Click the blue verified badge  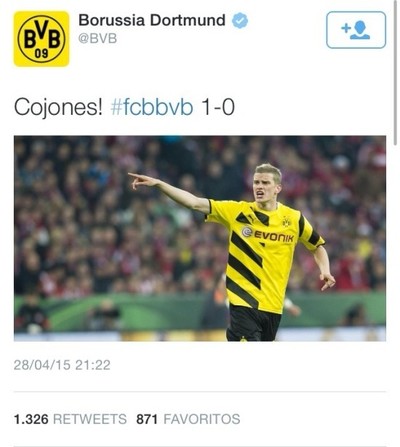pyautogui.click(x=240, y=21)
